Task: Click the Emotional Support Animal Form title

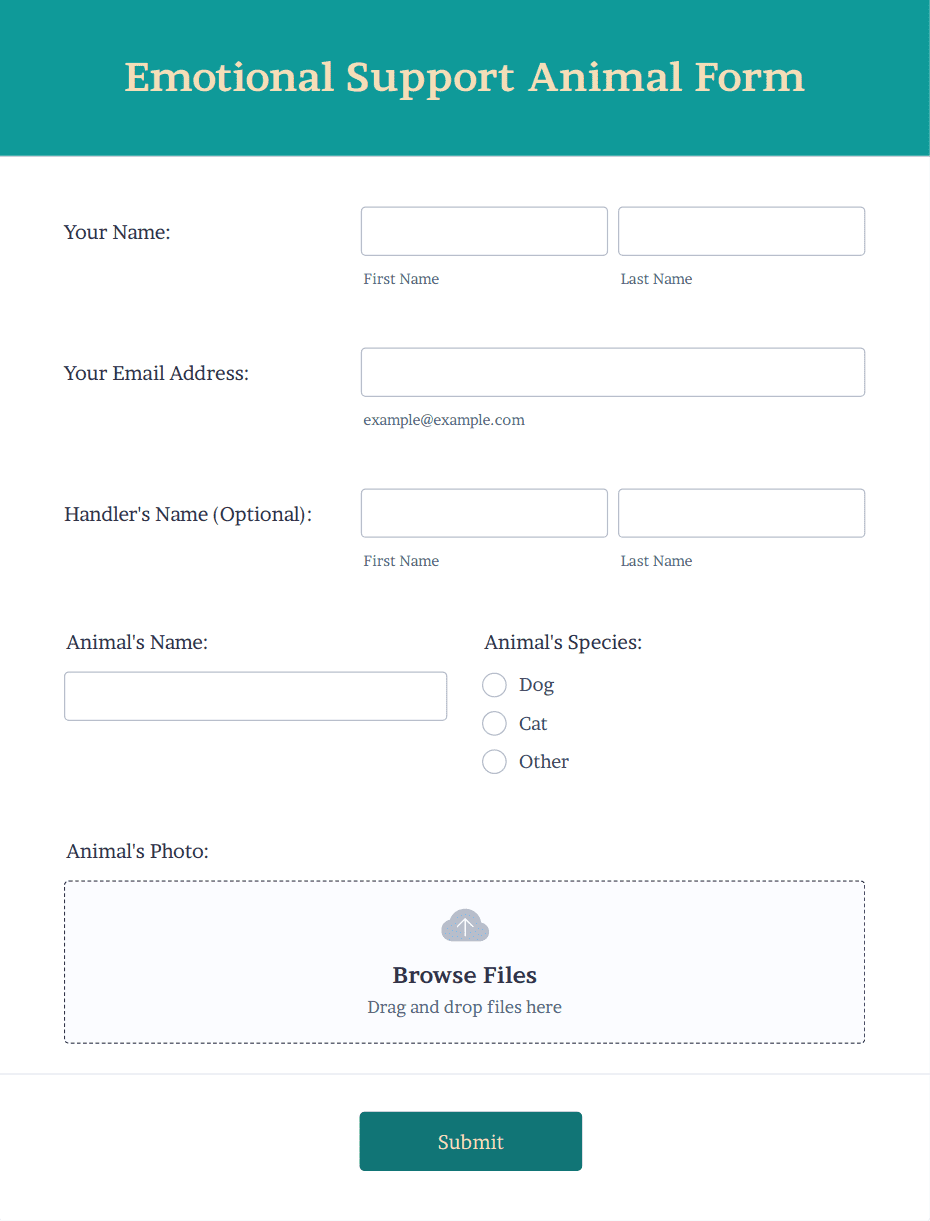Action: pyautogui.click(x=464, y=77)
